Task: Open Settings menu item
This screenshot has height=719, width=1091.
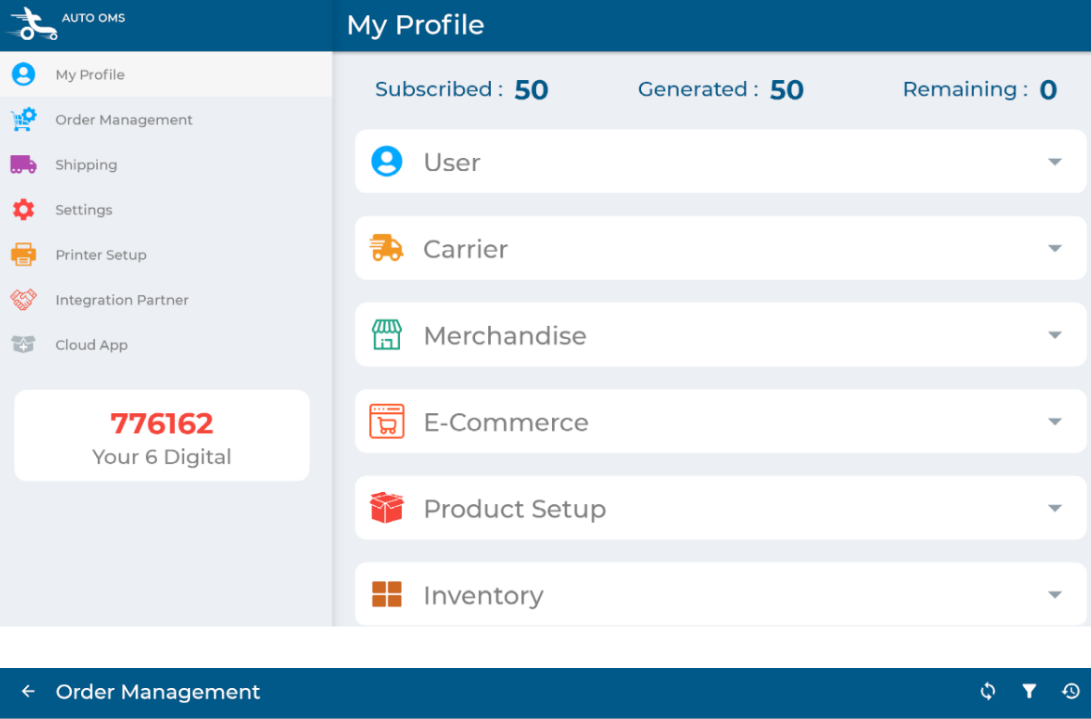Action: pyautogui.click(x=166, y=210)
